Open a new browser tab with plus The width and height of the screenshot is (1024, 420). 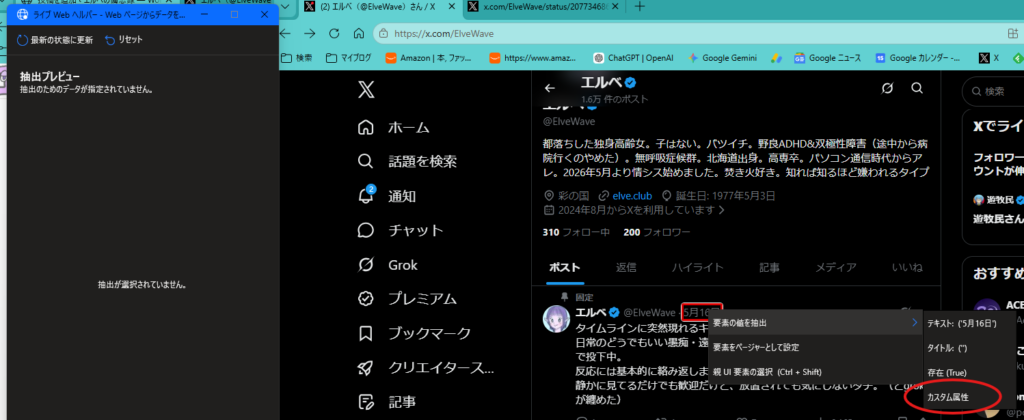click(x=640, y=7)
